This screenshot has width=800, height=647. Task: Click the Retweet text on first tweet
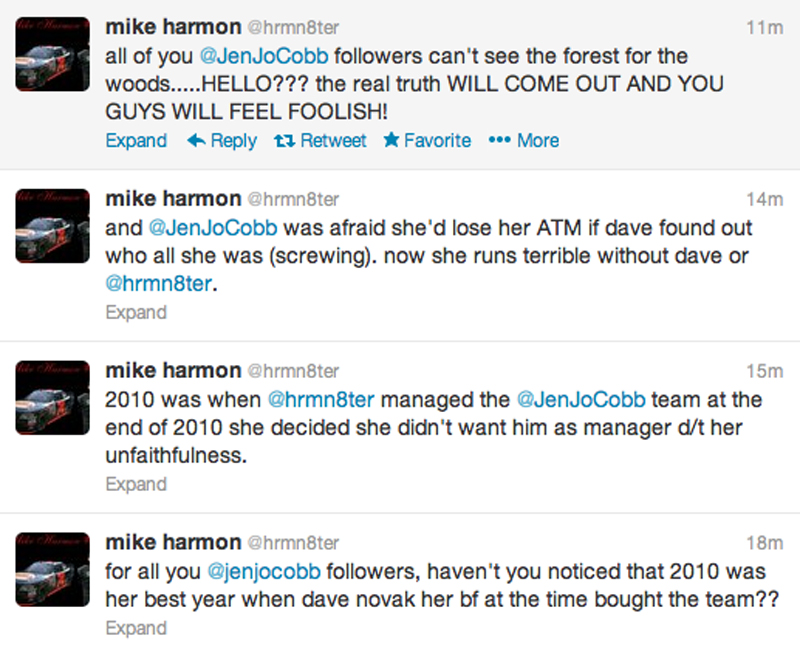[333, 141]
